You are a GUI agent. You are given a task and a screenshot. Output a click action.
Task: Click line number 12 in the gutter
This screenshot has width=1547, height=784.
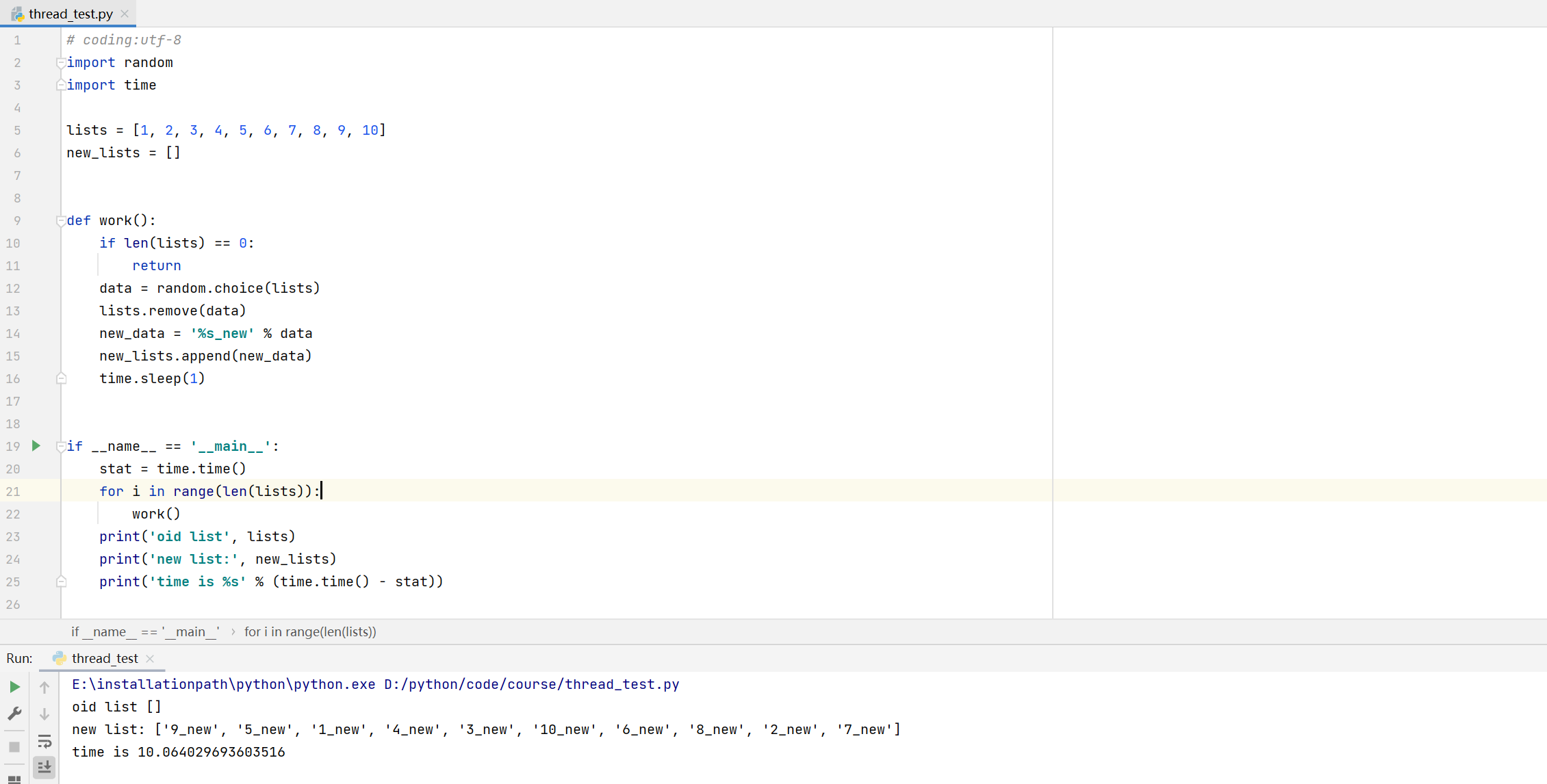point(13,288)
